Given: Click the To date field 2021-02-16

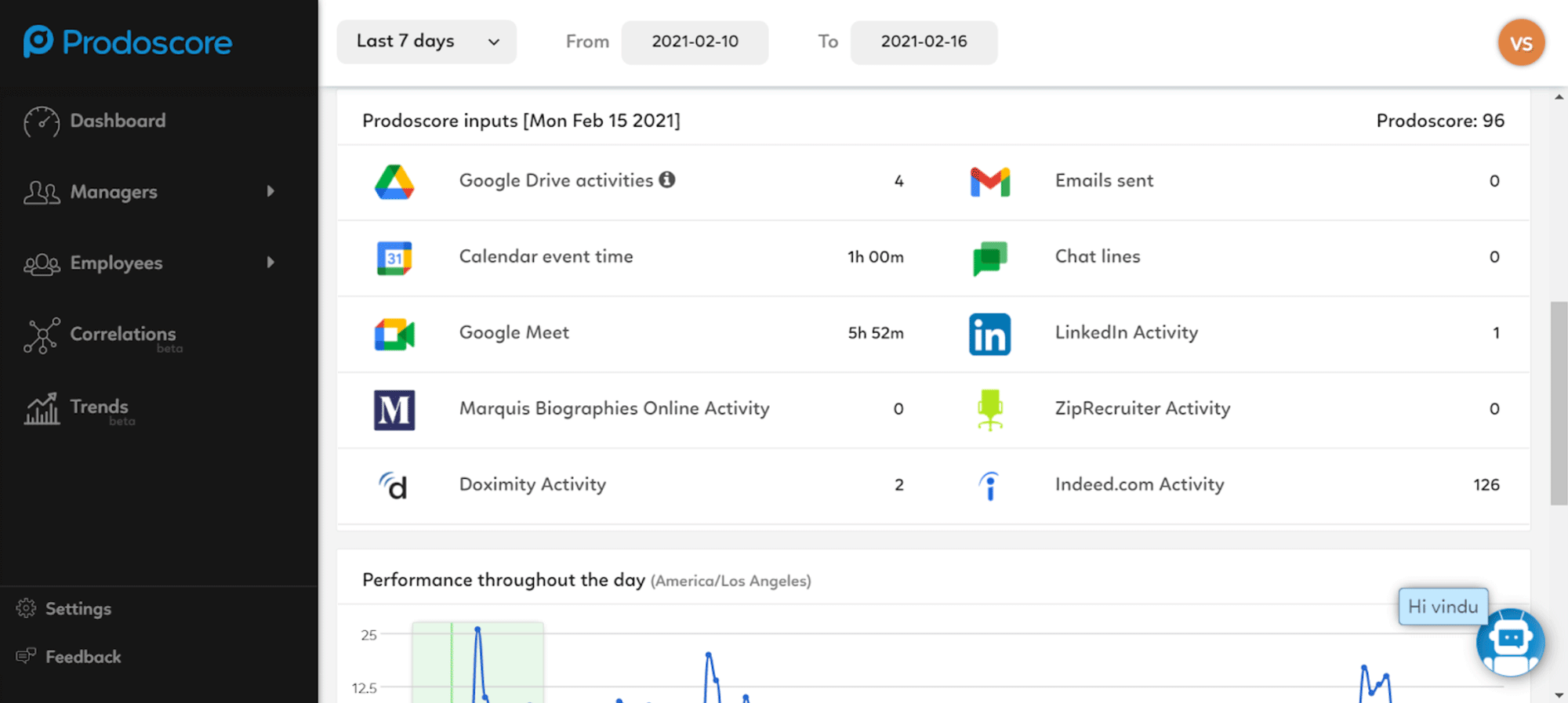Looking at the screenshot, I should tap(924, 42).
